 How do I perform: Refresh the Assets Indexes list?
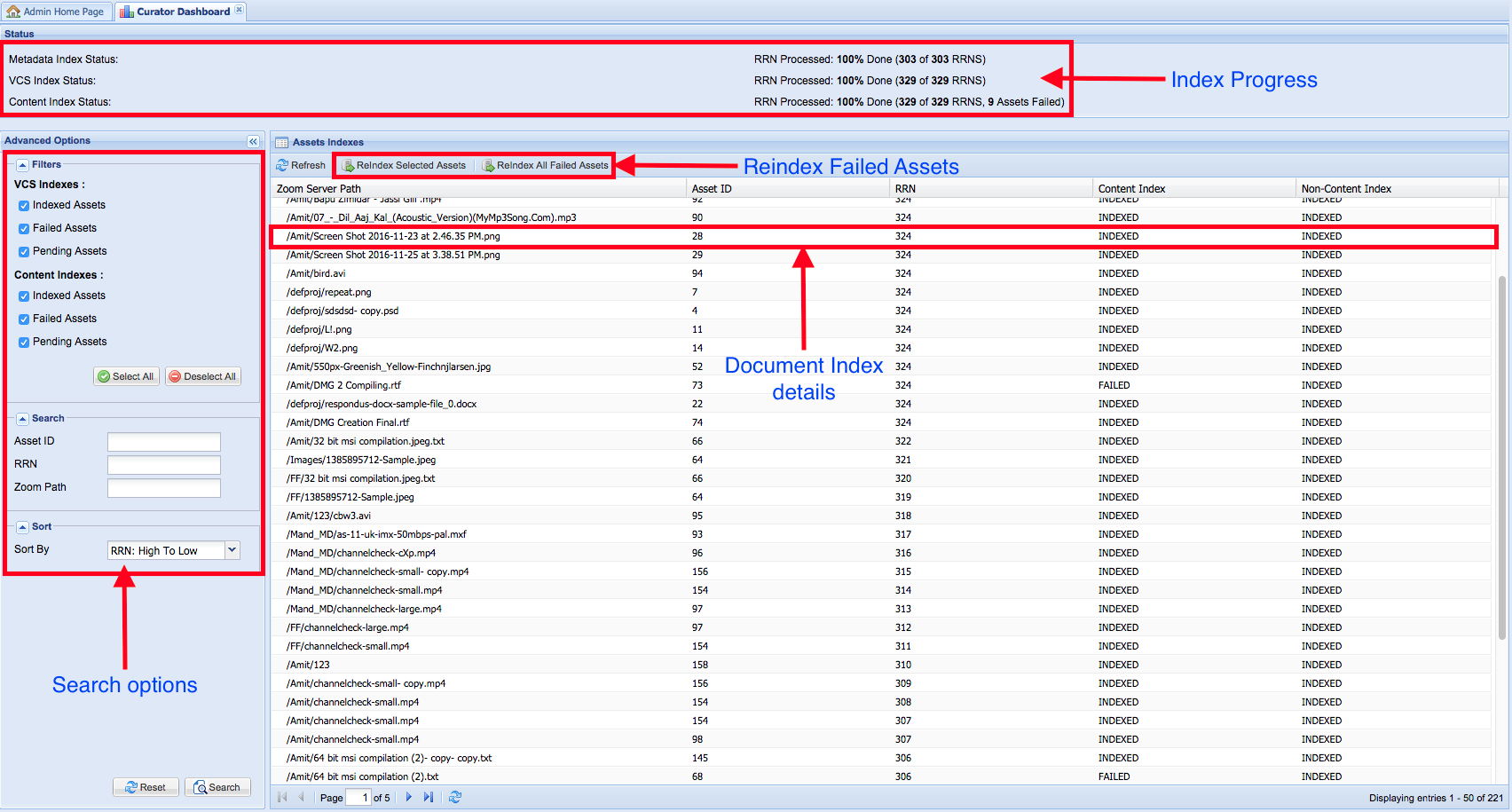pyautogui.click(x=301, y=165)
